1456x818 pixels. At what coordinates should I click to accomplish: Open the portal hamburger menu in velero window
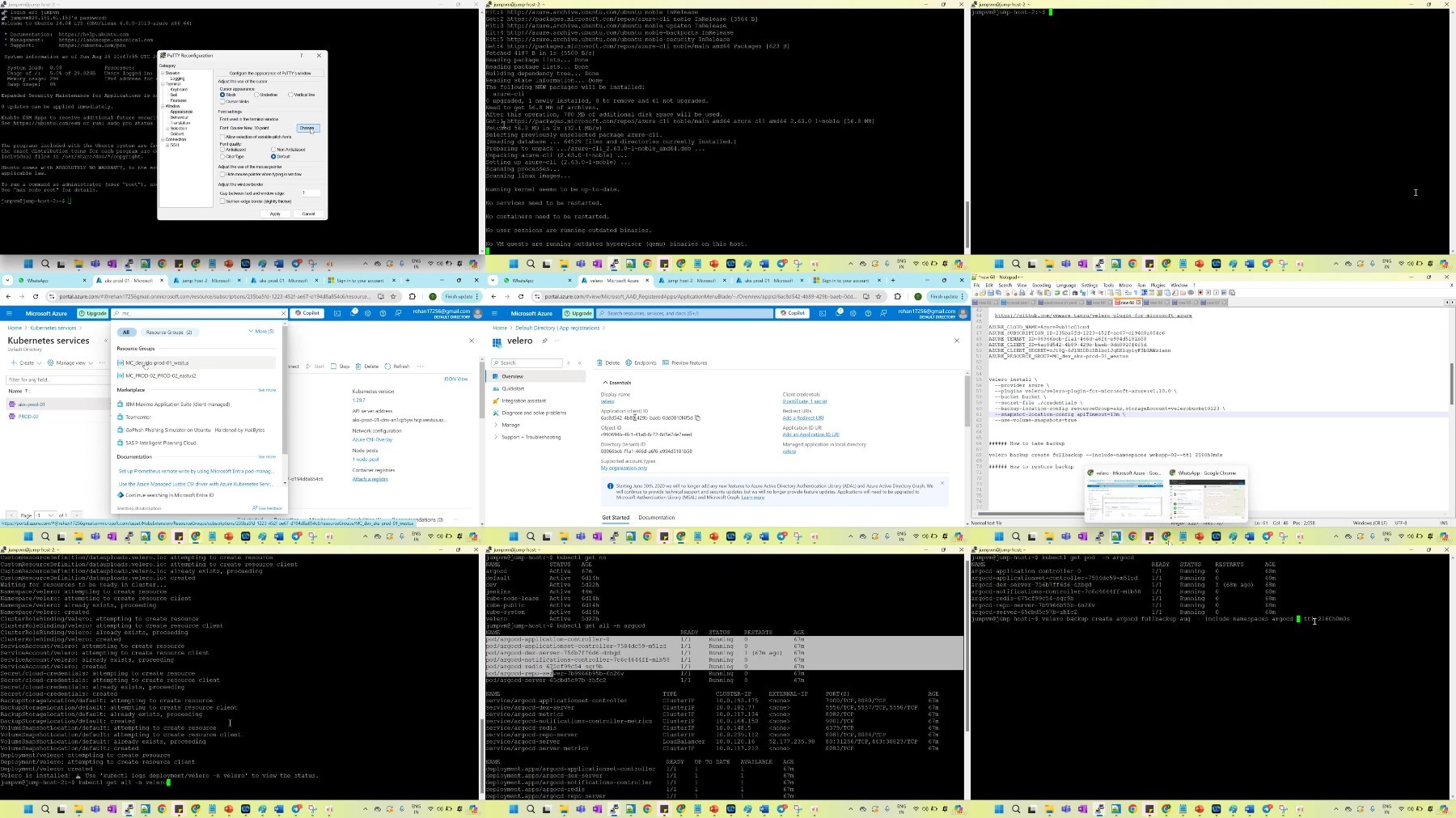494,313
